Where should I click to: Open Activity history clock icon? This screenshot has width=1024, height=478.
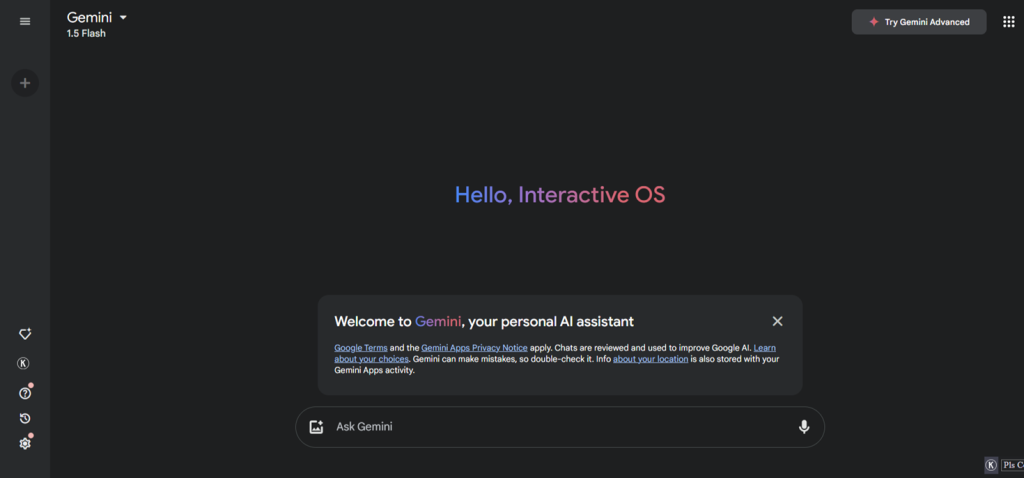[25, 418]
